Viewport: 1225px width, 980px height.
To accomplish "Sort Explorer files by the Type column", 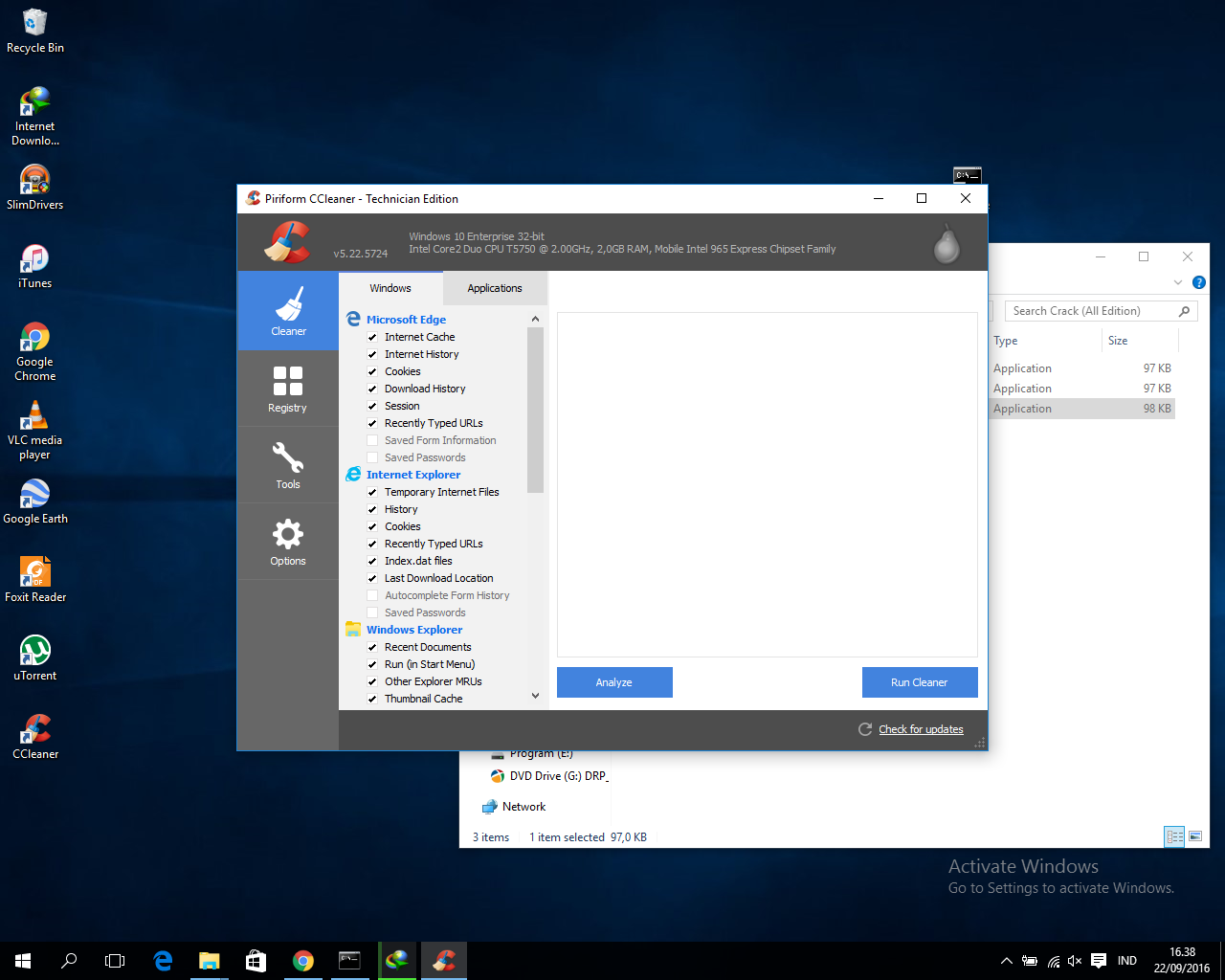I will [x=1044, y=341].
